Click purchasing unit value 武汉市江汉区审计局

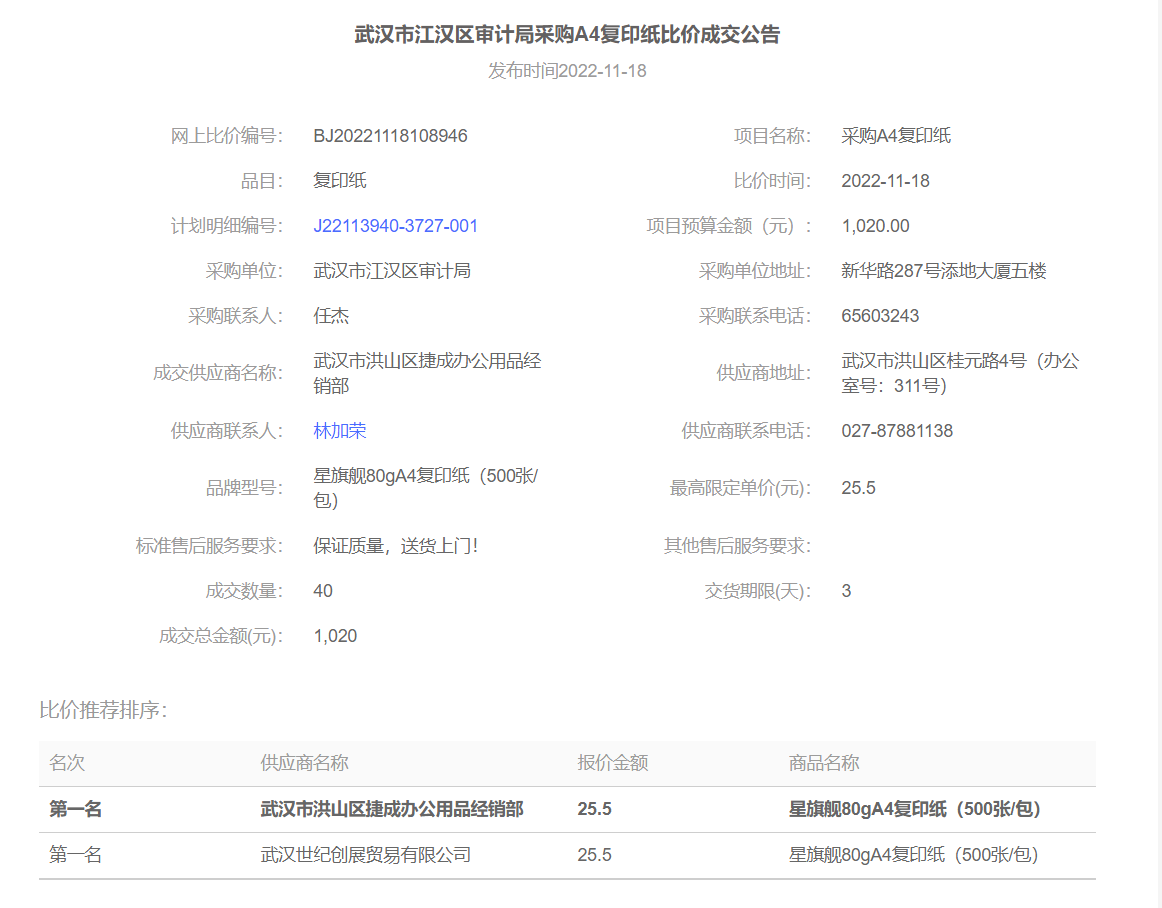click(x=391, y=271)
